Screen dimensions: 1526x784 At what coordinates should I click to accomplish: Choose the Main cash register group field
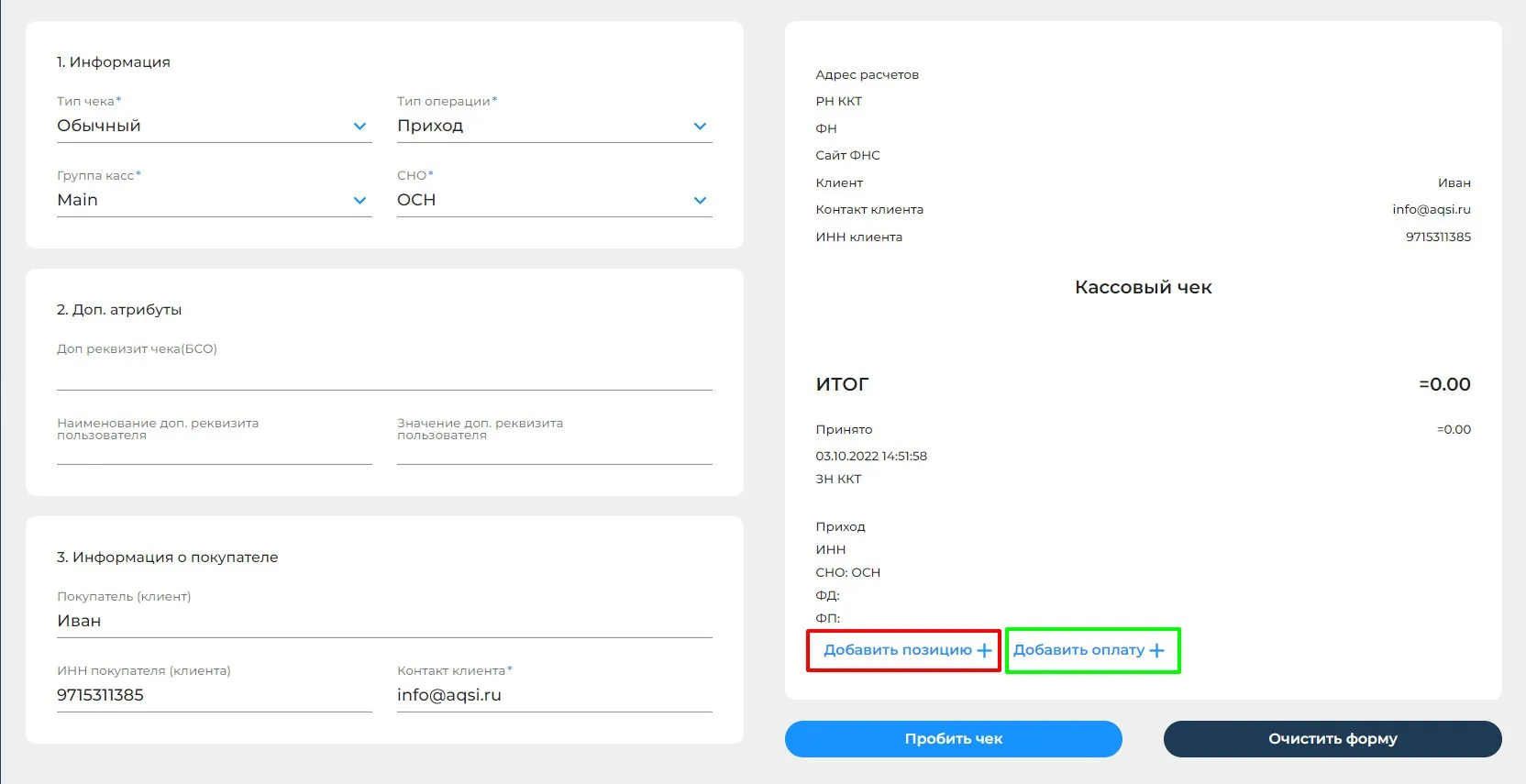(x=215, y=201)
